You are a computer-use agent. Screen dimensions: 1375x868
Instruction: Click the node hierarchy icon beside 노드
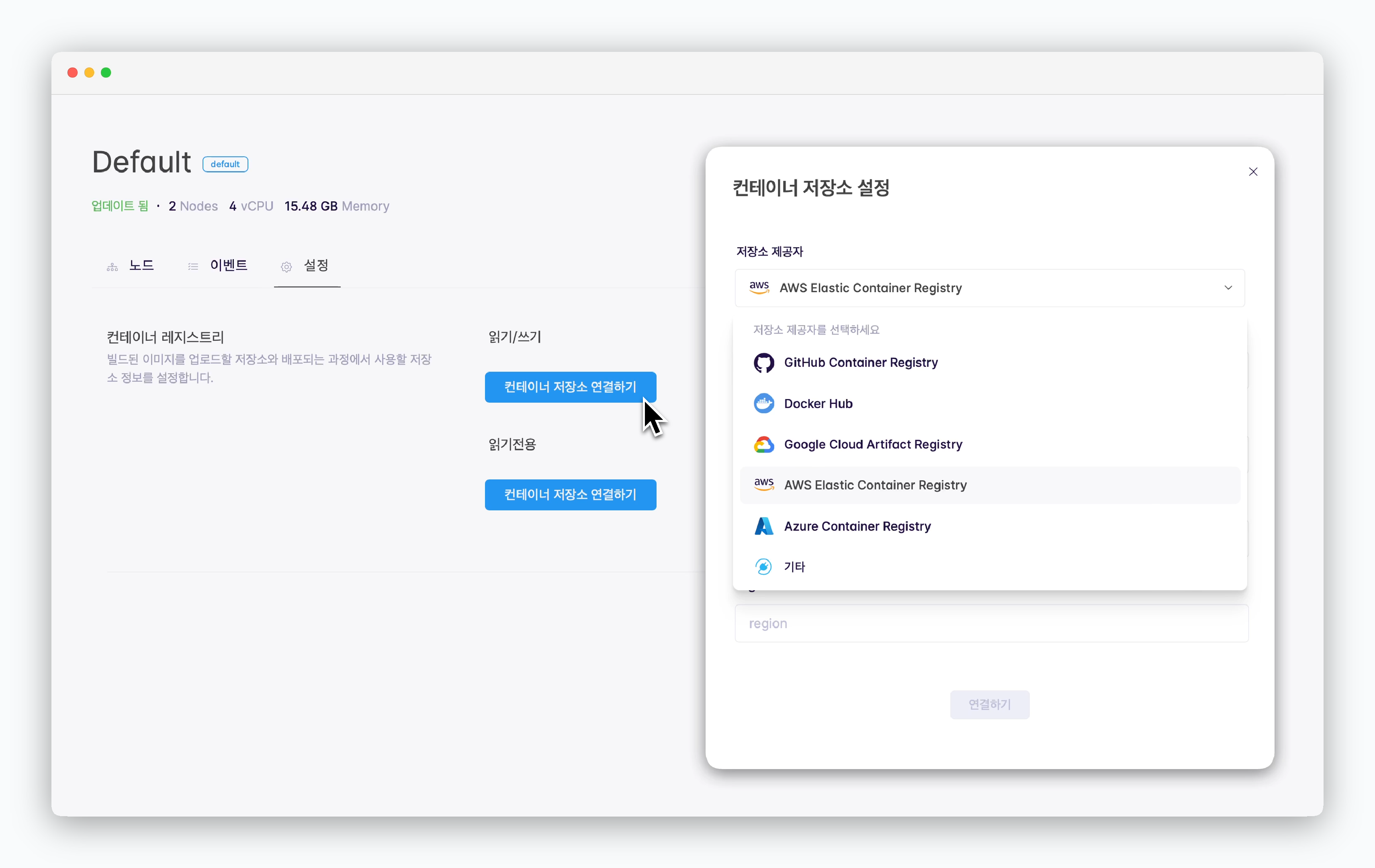(x=112, y=267)
